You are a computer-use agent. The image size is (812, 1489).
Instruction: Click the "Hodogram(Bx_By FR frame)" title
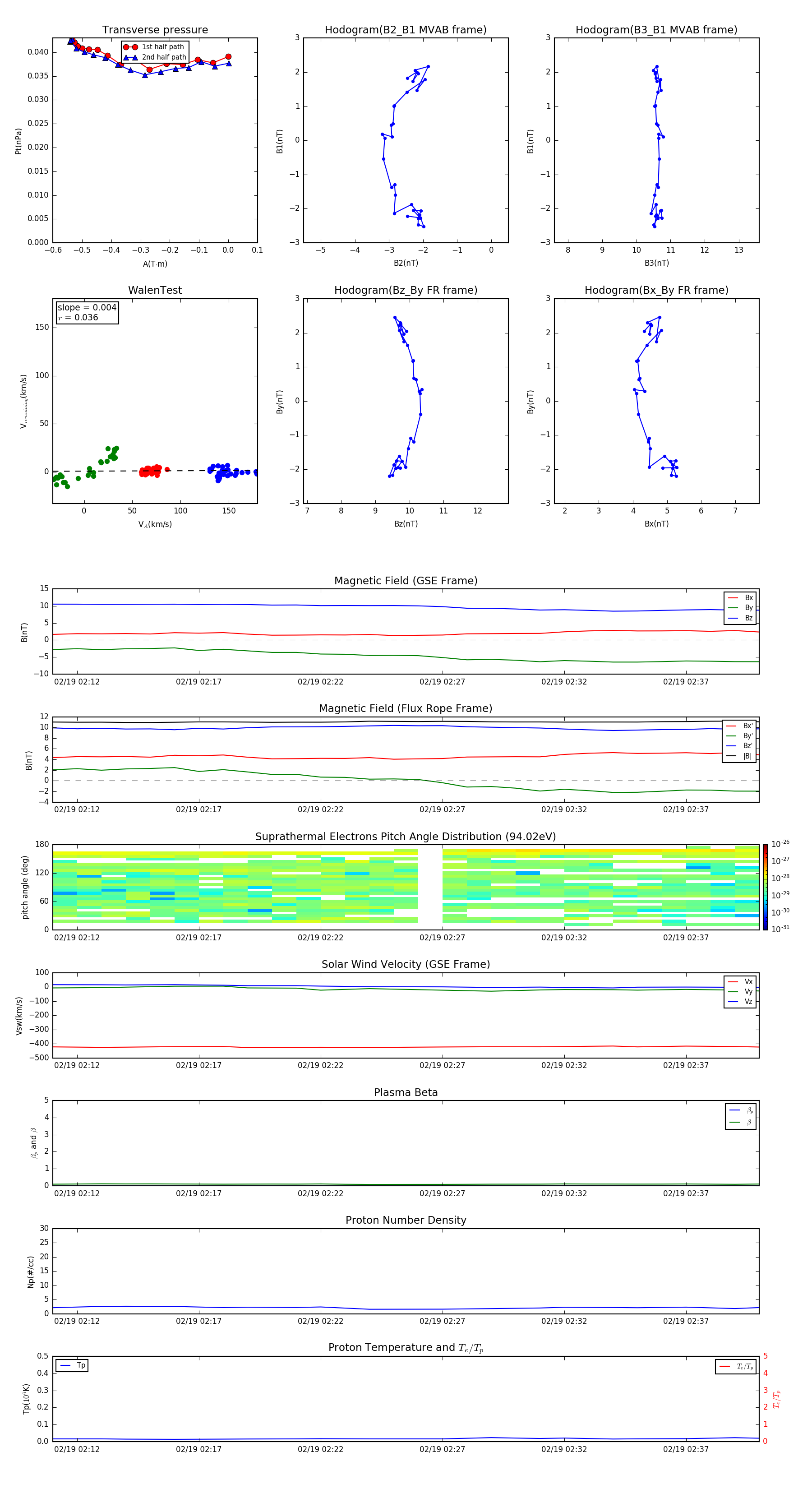[x=656, y=290]
